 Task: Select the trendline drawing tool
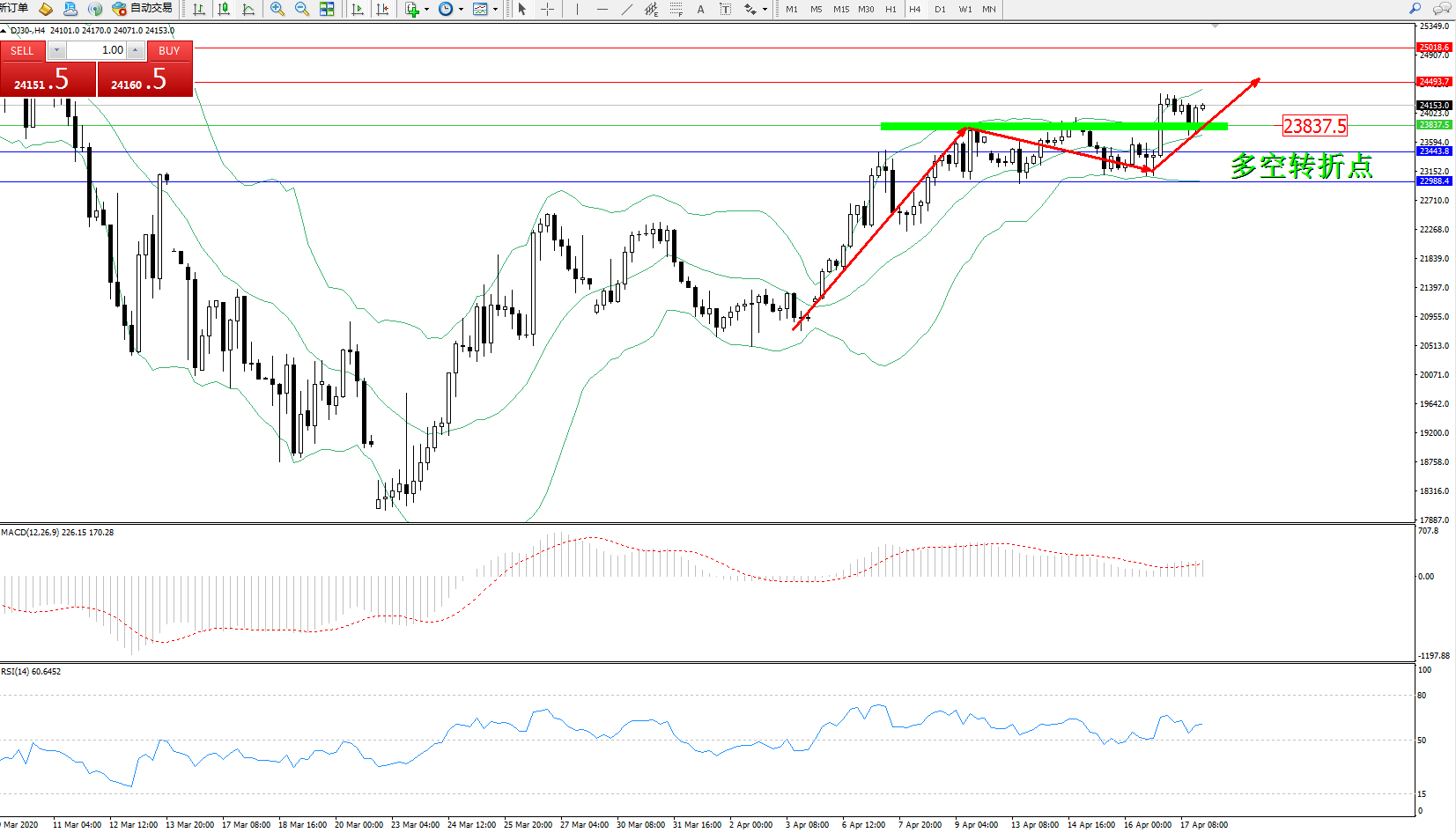coord(626,9)
